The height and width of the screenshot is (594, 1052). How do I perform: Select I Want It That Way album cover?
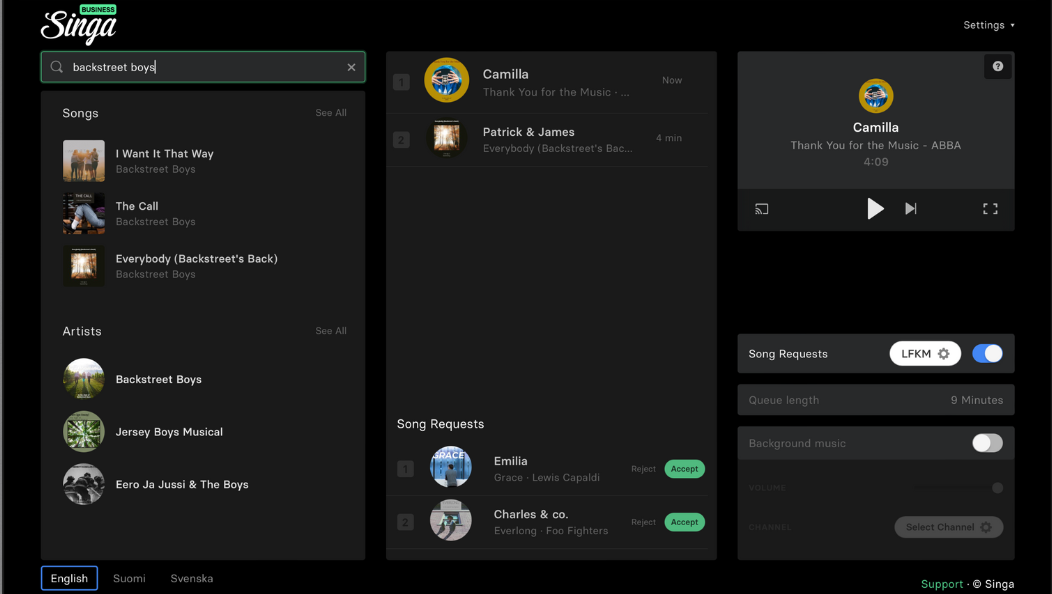click(84, 161)
